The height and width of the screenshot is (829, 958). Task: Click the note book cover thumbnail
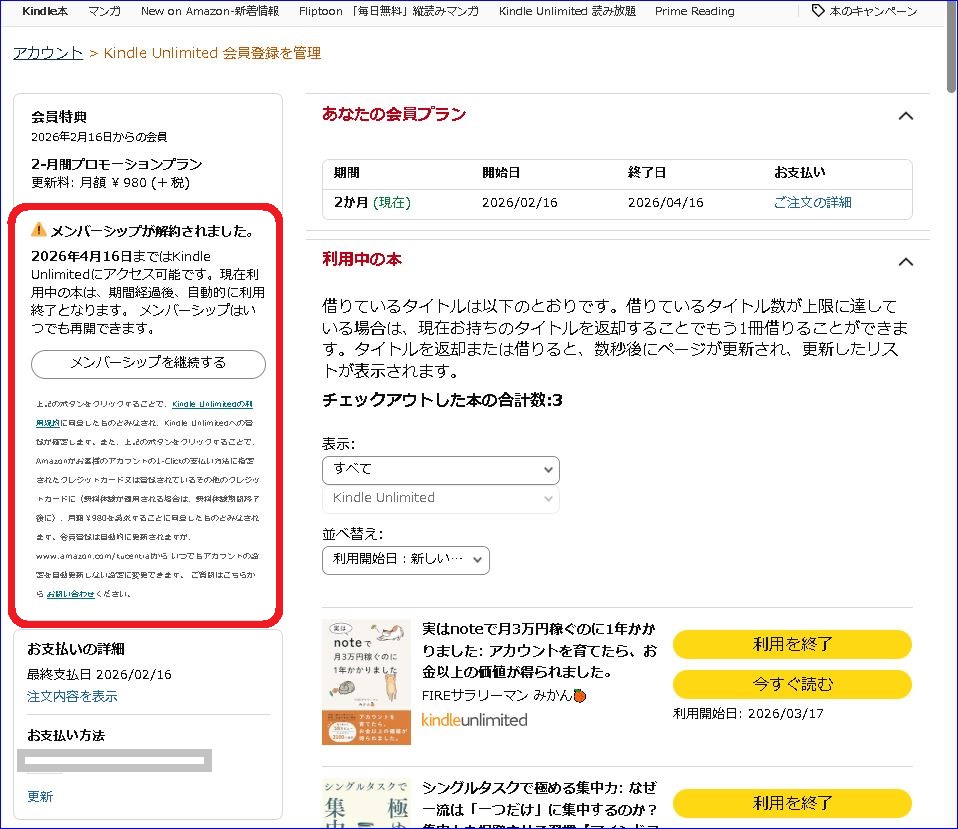[366, 682]
